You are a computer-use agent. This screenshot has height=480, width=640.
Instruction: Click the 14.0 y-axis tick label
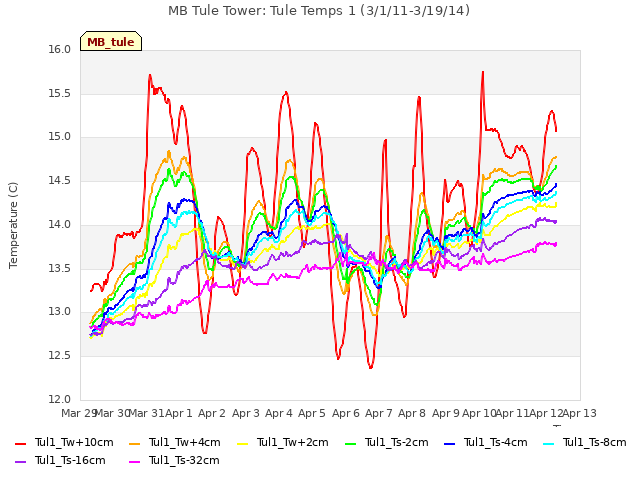point(60,224)
